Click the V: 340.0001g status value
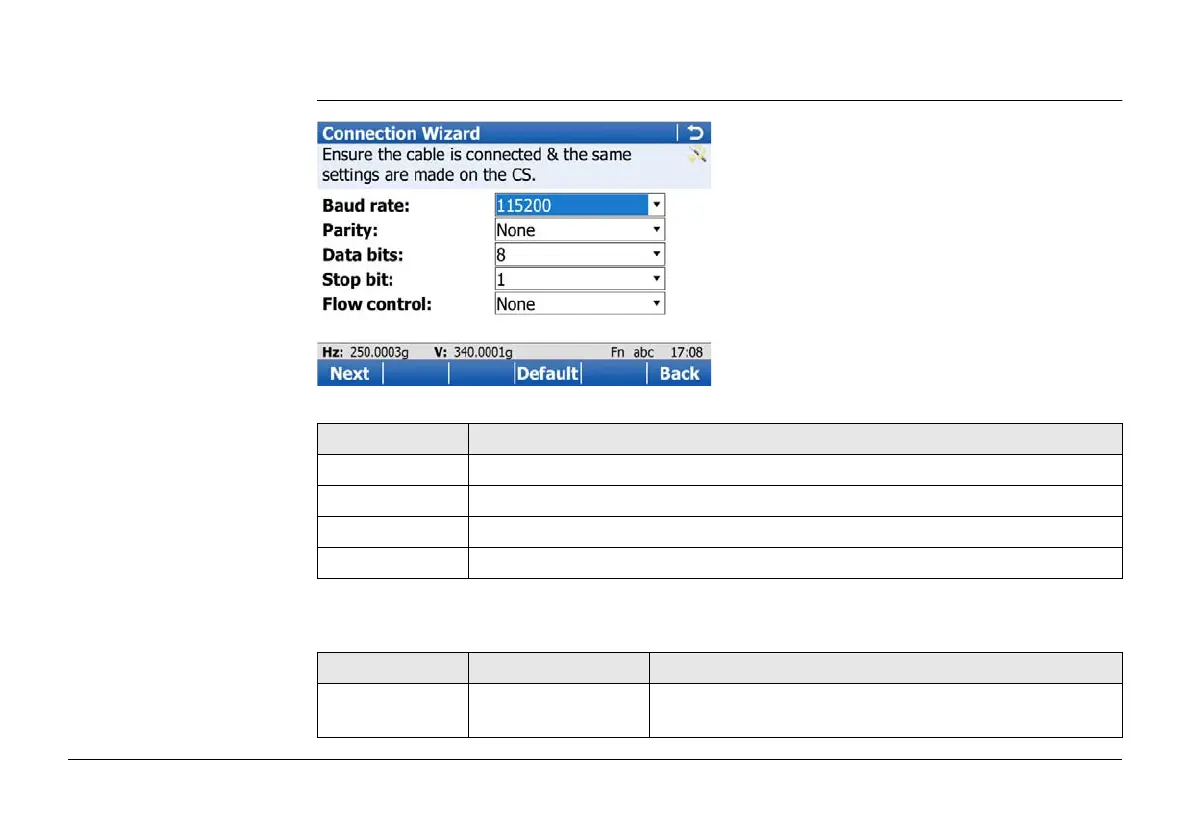Viewport: 1190px width, 840px height. pos(473,352)
